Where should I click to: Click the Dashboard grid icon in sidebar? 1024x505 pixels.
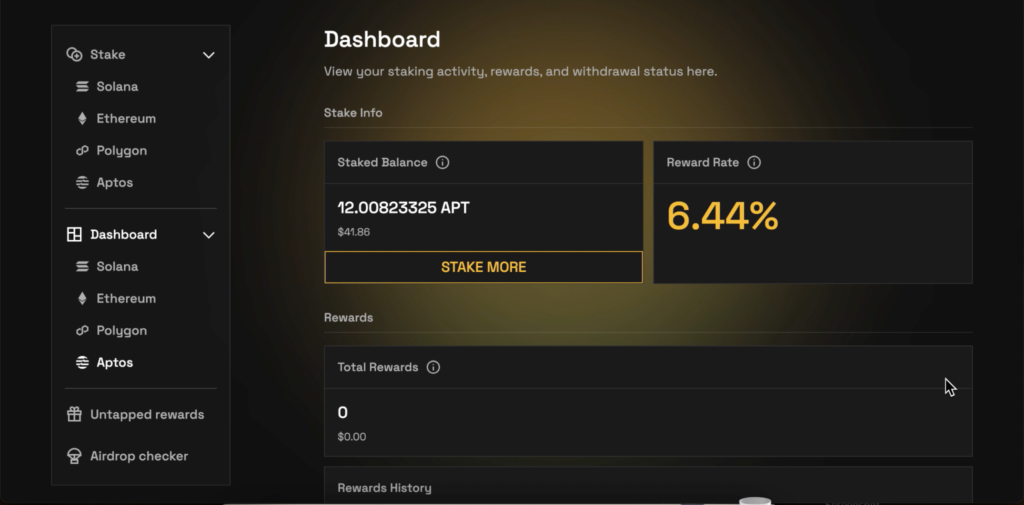point(74,234)
